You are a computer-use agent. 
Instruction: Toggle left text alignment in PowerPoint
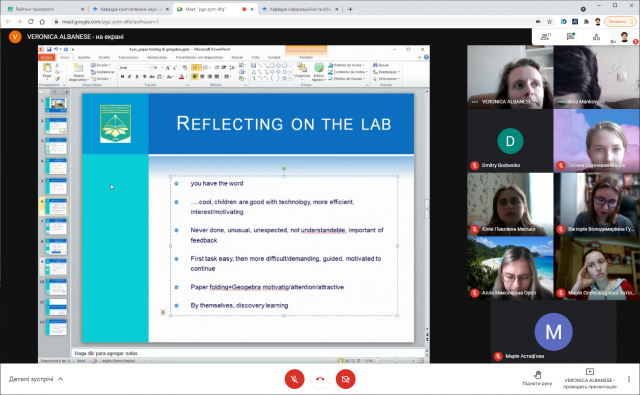click(x=195, y=77)
